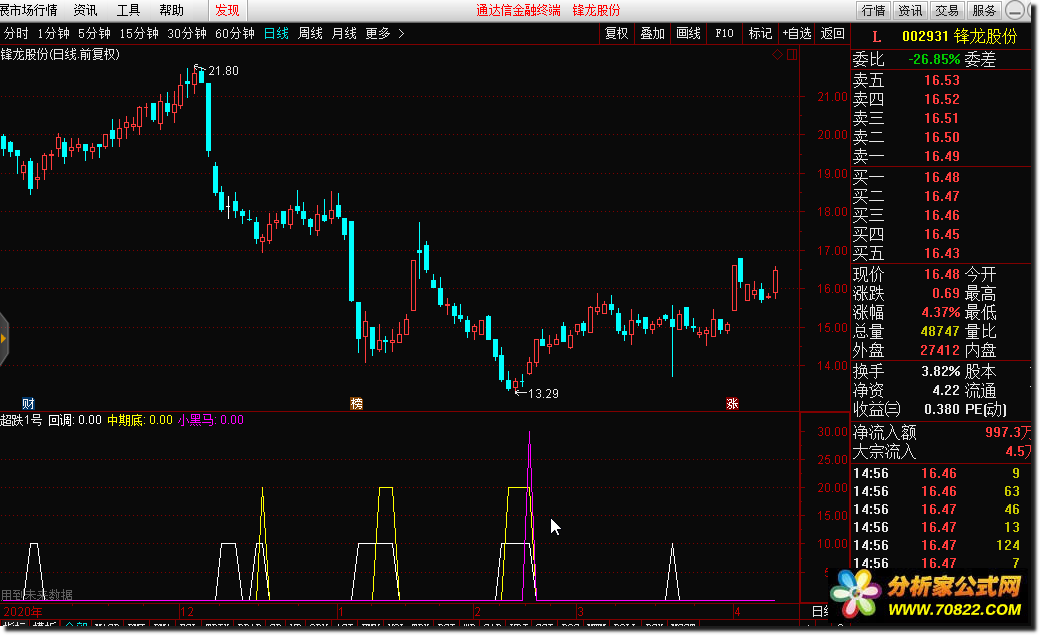Click the 叠加 overlay tool

pos(652,33)
